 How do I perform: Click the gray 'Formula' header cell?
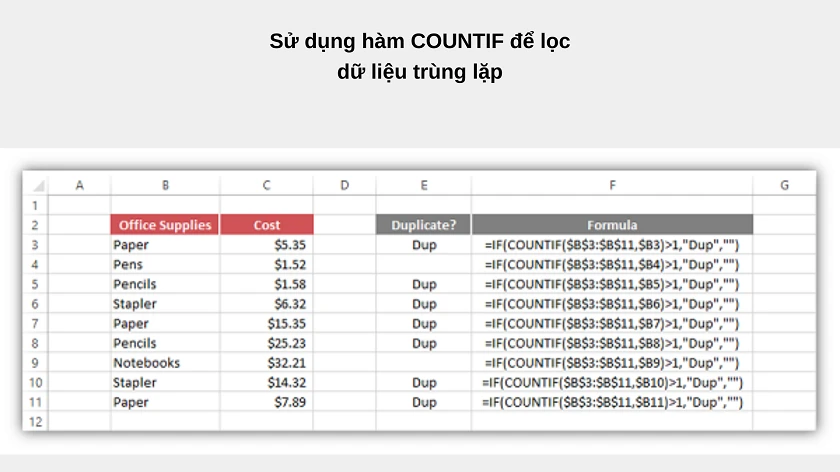pyautogui.click(x=612, y=225)
